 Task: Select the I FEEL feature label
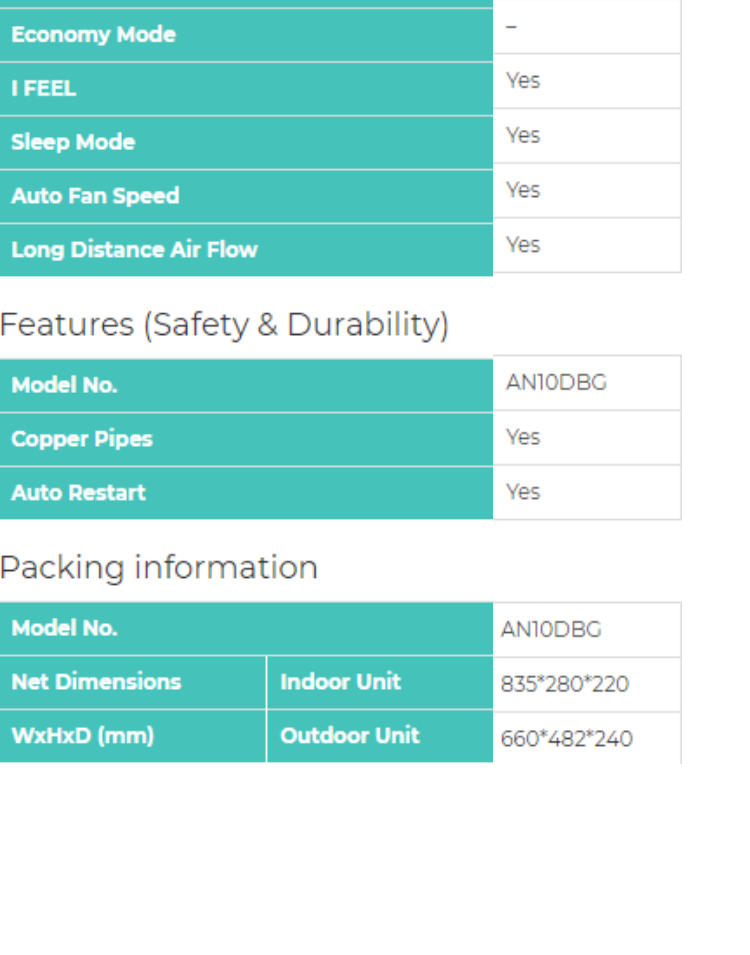(x=44, y=88)
